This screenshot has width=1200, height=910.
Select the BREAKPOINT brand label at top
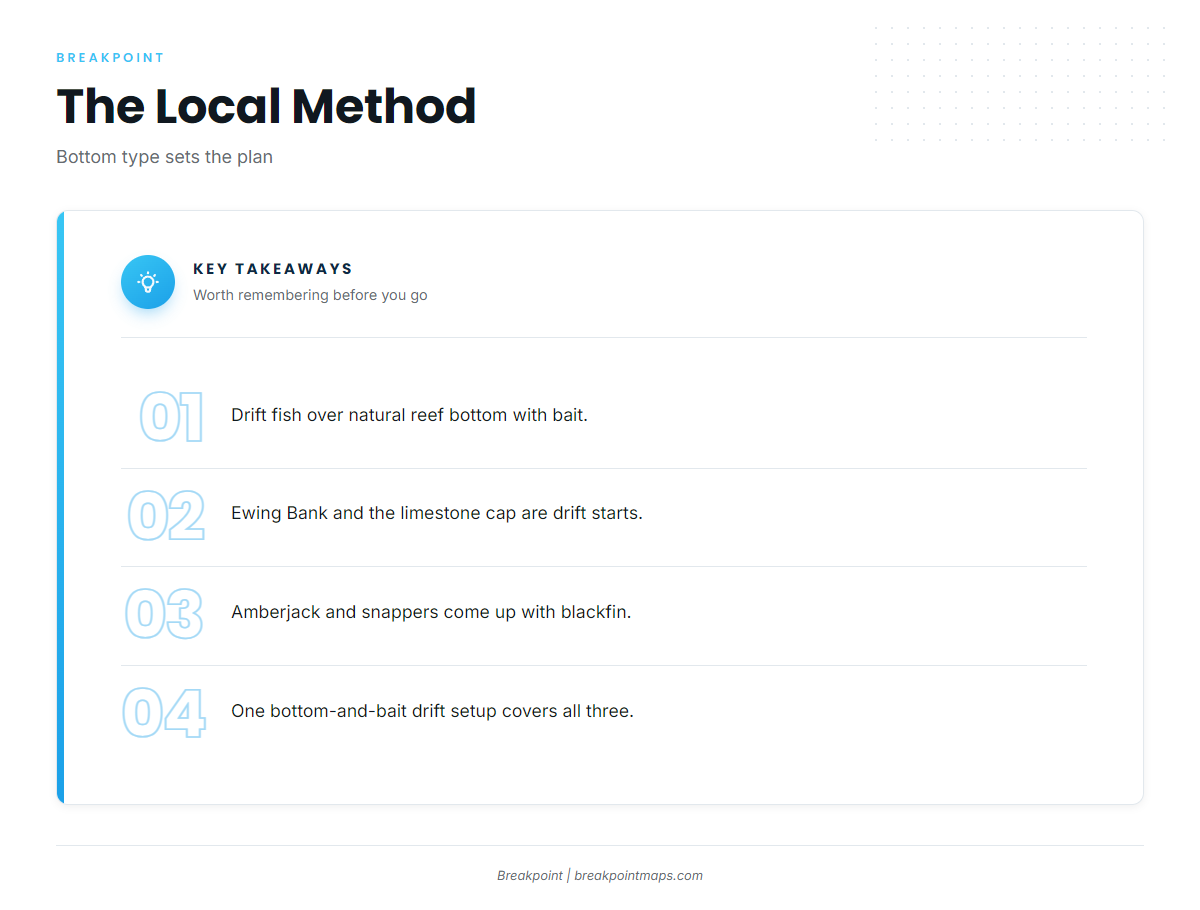[x=110, y=58]
